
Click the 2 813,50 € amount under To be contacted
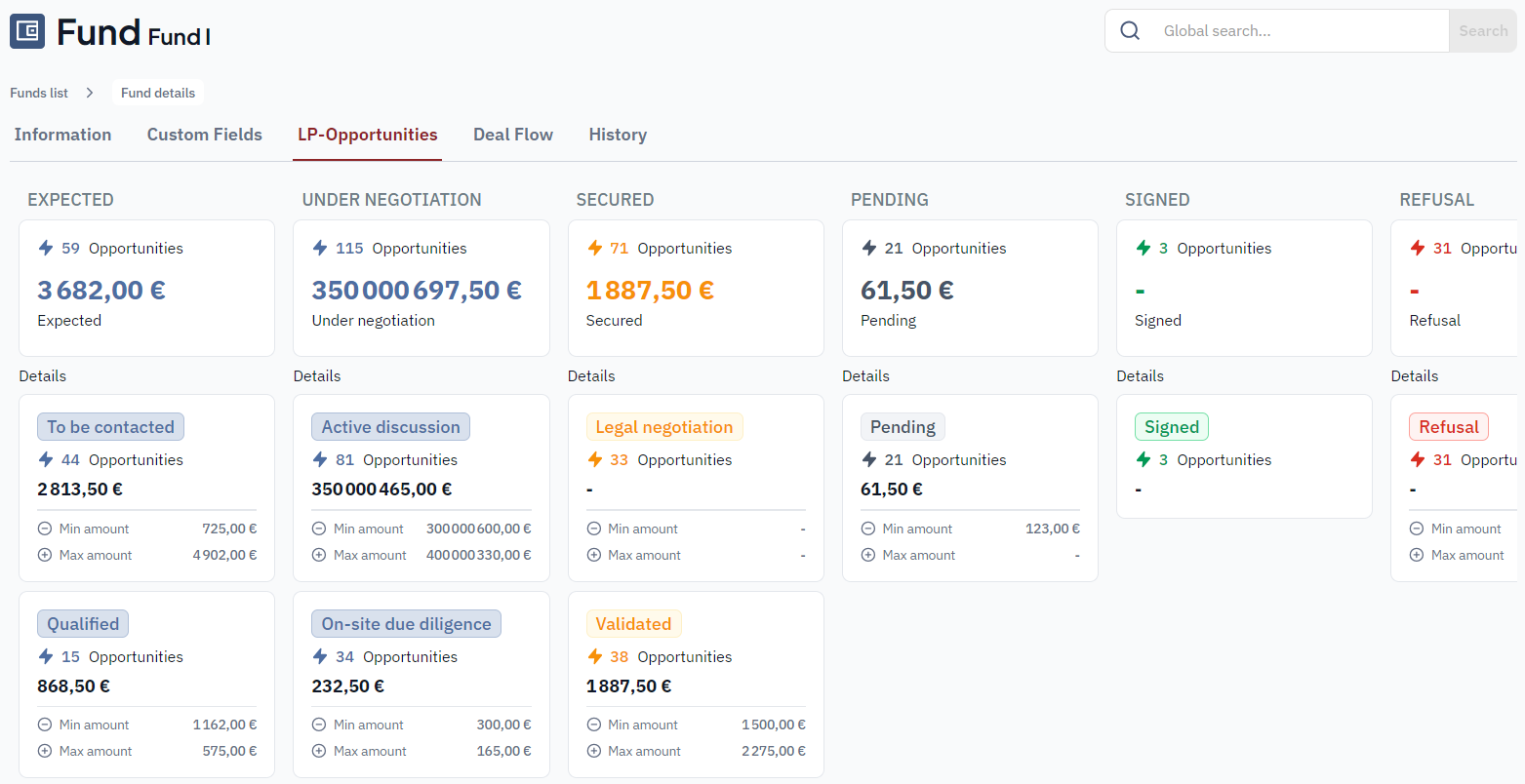coord(80,490)
